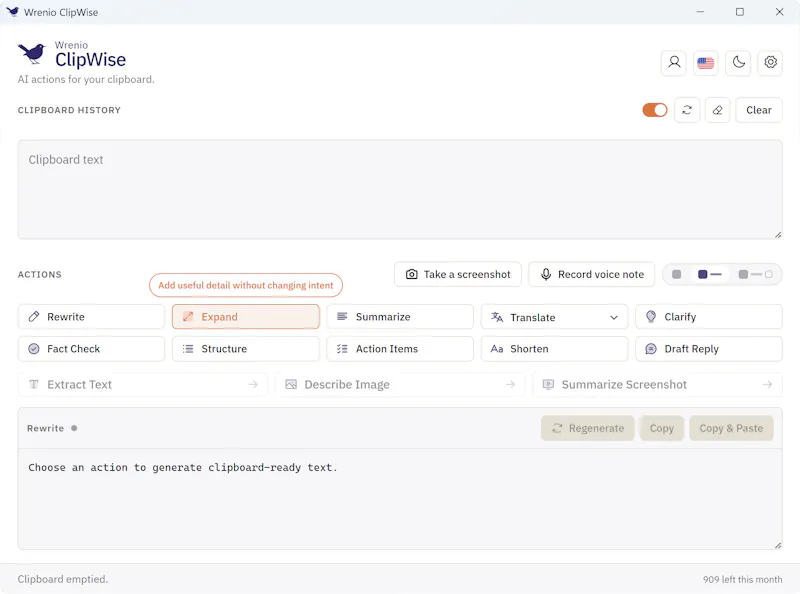This screenshot has width=800, height=594.
Task: Select the compact layout square option
Action: (677, 275)
